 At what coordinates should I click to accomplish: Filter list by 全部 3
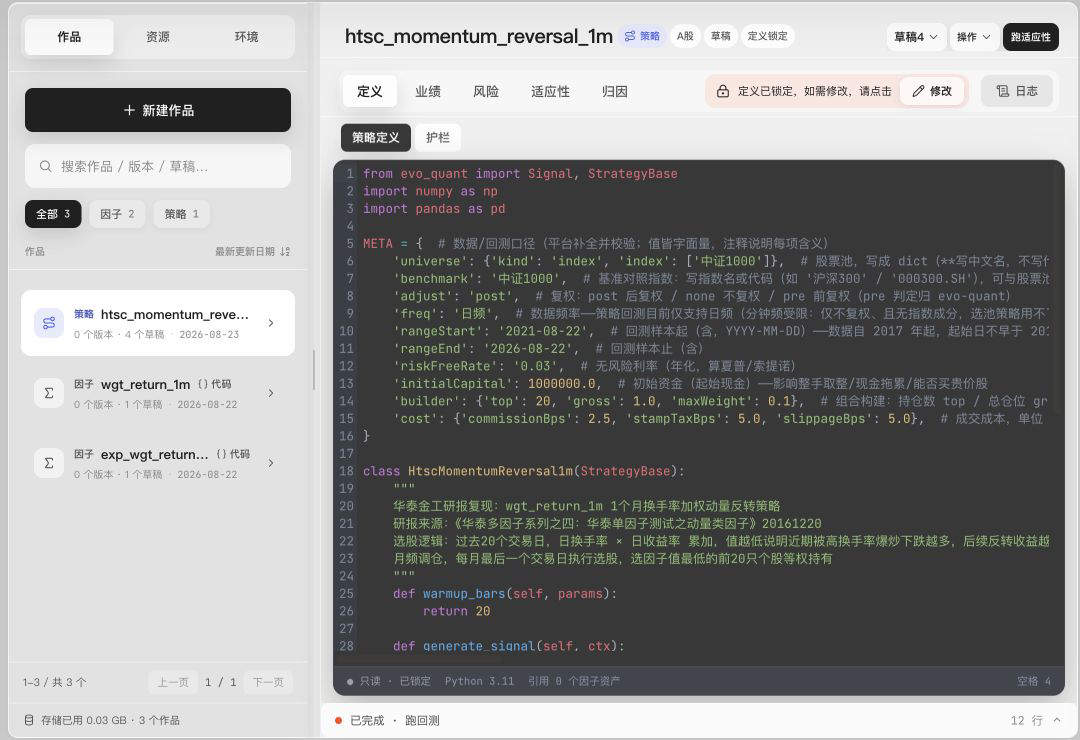point(53,214)
